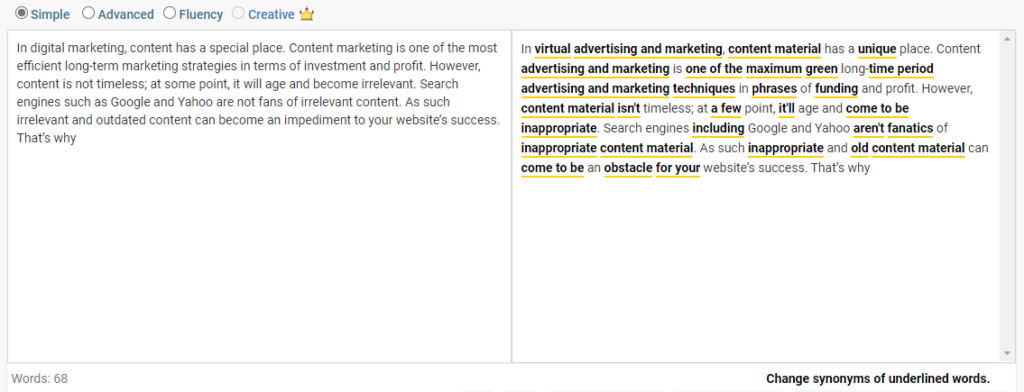Open synonyms for underlined word "virtual"
1024x392 pixels.
tap(552, 49)
